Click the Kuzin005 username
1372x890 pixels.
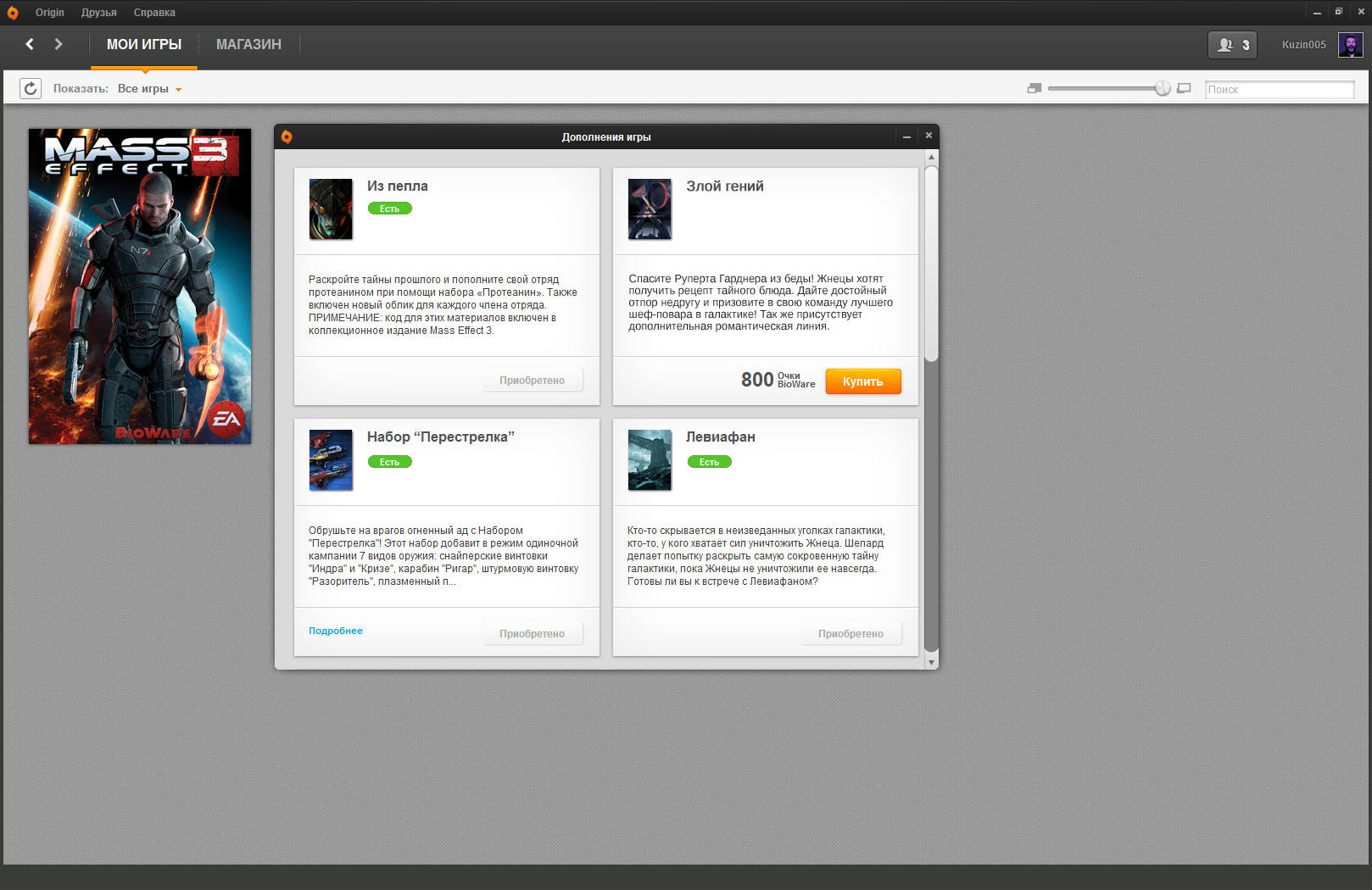coord(1304,45)
